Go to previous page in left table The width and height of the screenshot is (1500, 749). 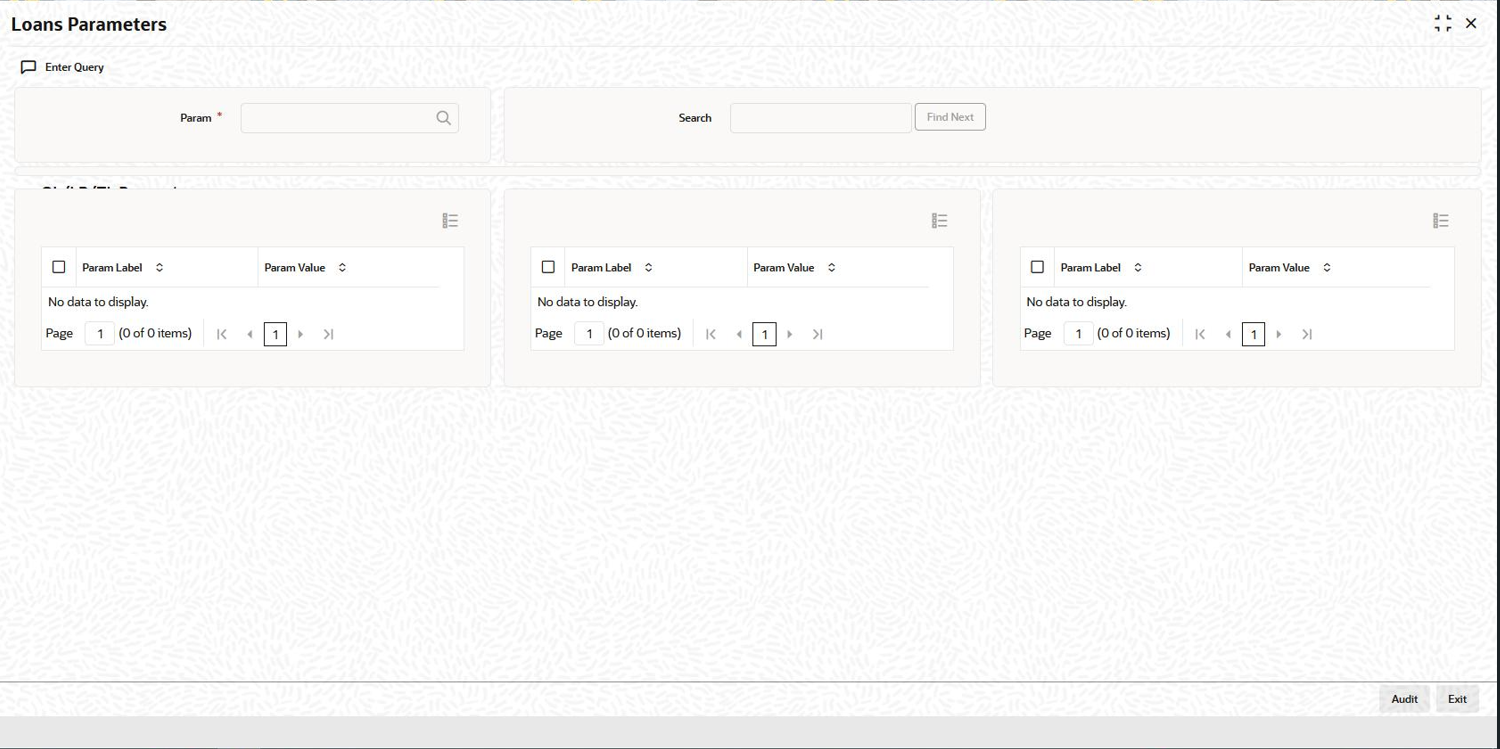(x=249, y=334)
